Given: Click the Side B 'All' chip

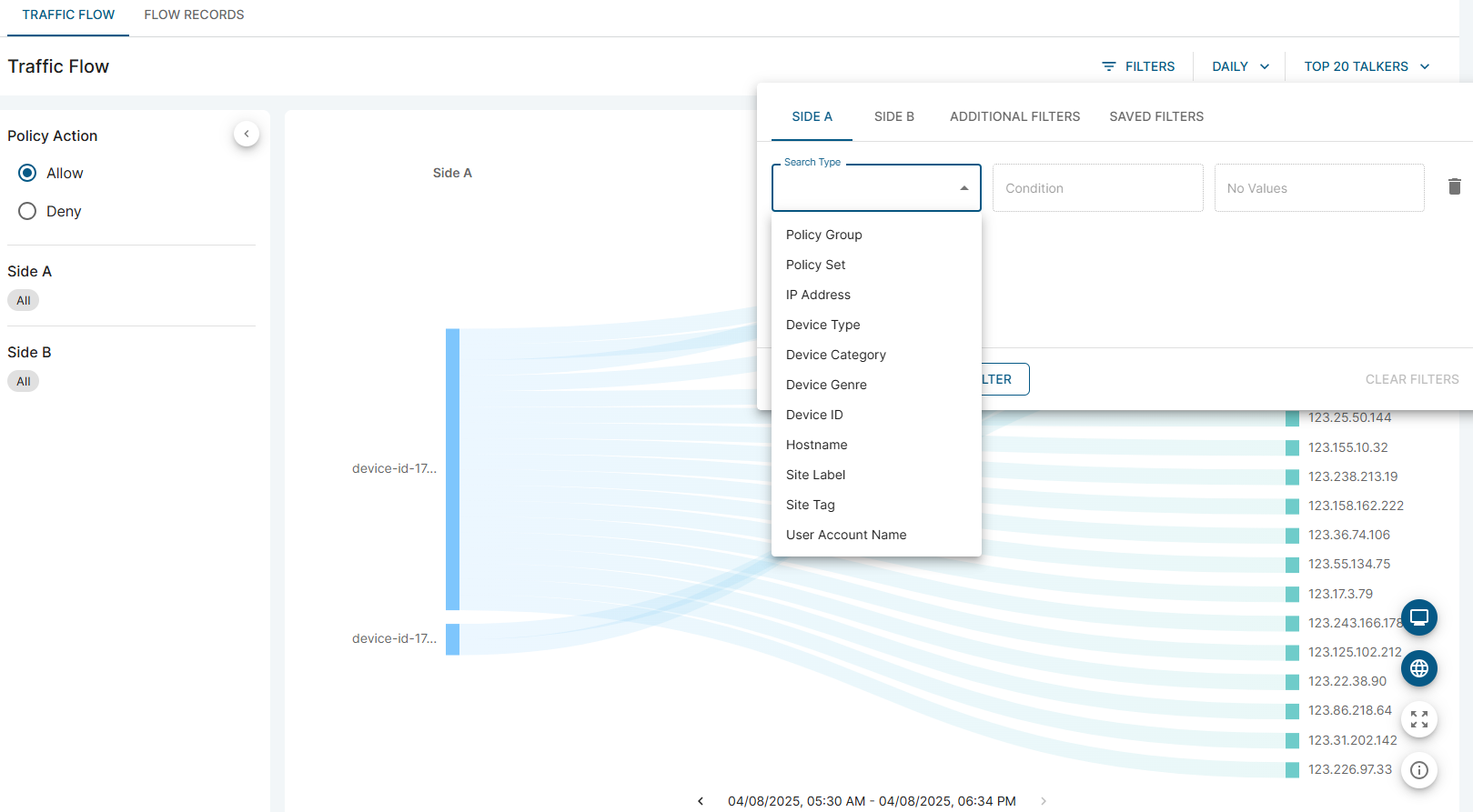Looking at the screenshot, I should pyautogui.click(x=24, y=381).
